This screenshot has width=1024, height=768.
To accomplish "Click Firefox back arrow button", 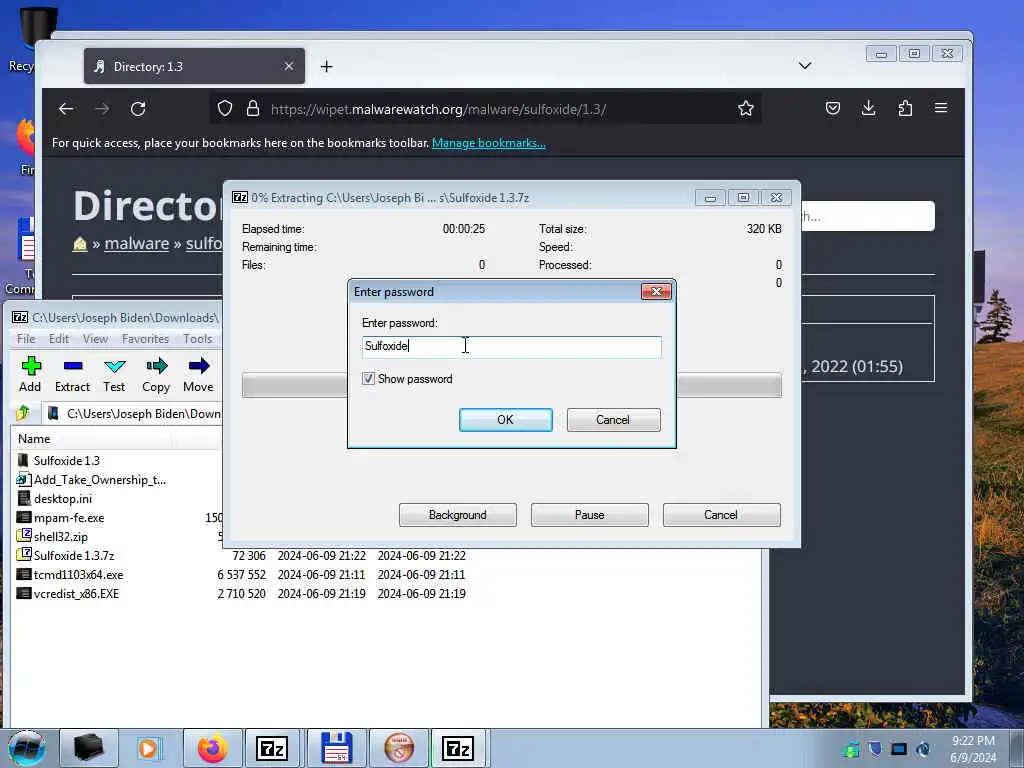I will point(66,108).
